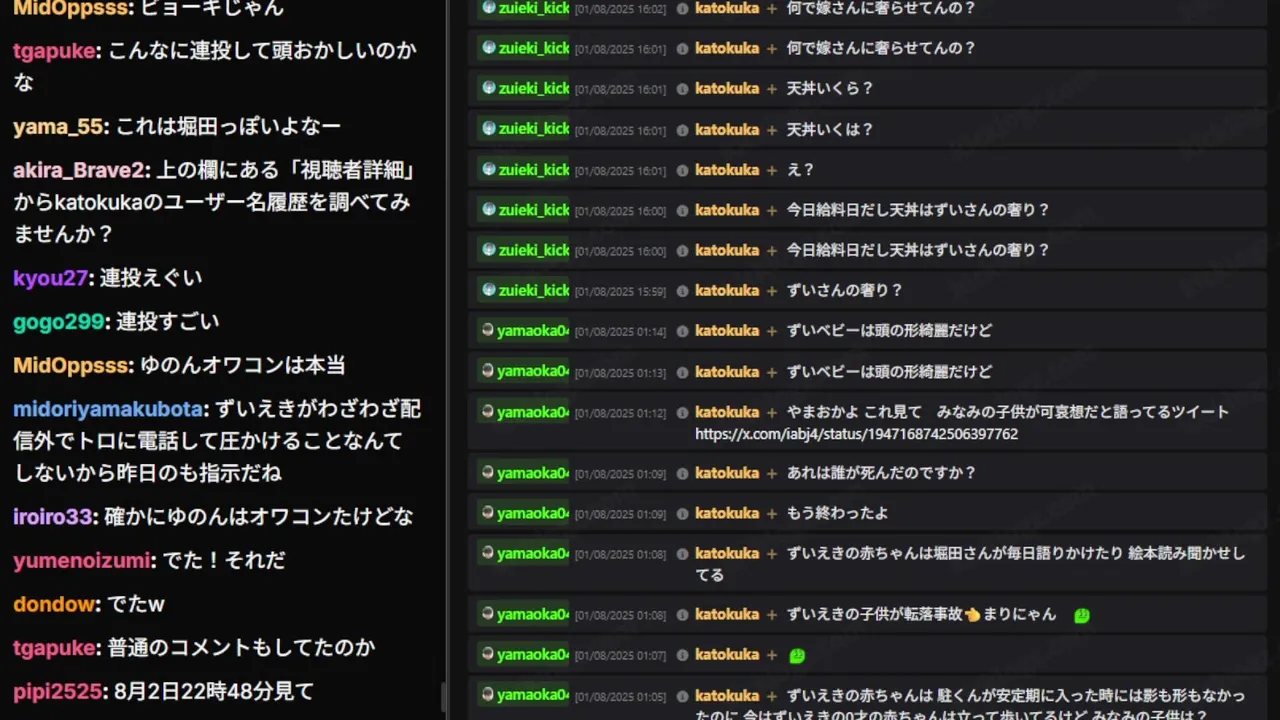Click the green emote in the 01:07 message
The height and width of the screenshot is (720, 1280).
pos(797,656)
